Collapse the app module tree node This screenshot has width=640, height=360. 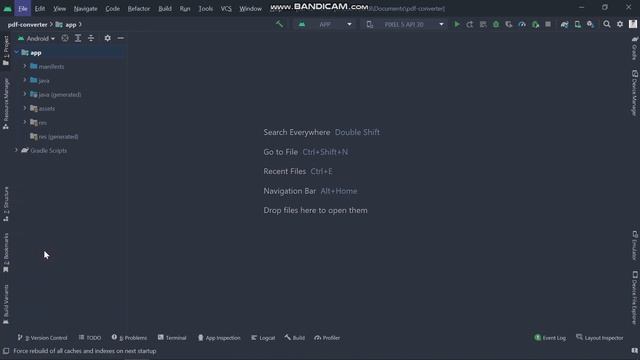pyautogui.click(x=17, y=52)
